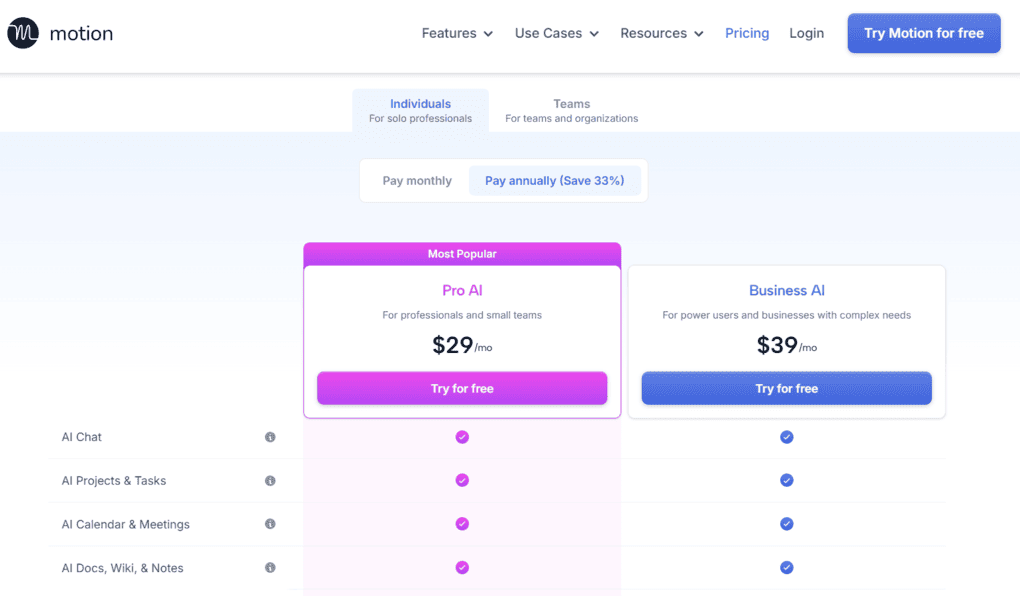Expand the Features dropdown menu

pos(456,33)
